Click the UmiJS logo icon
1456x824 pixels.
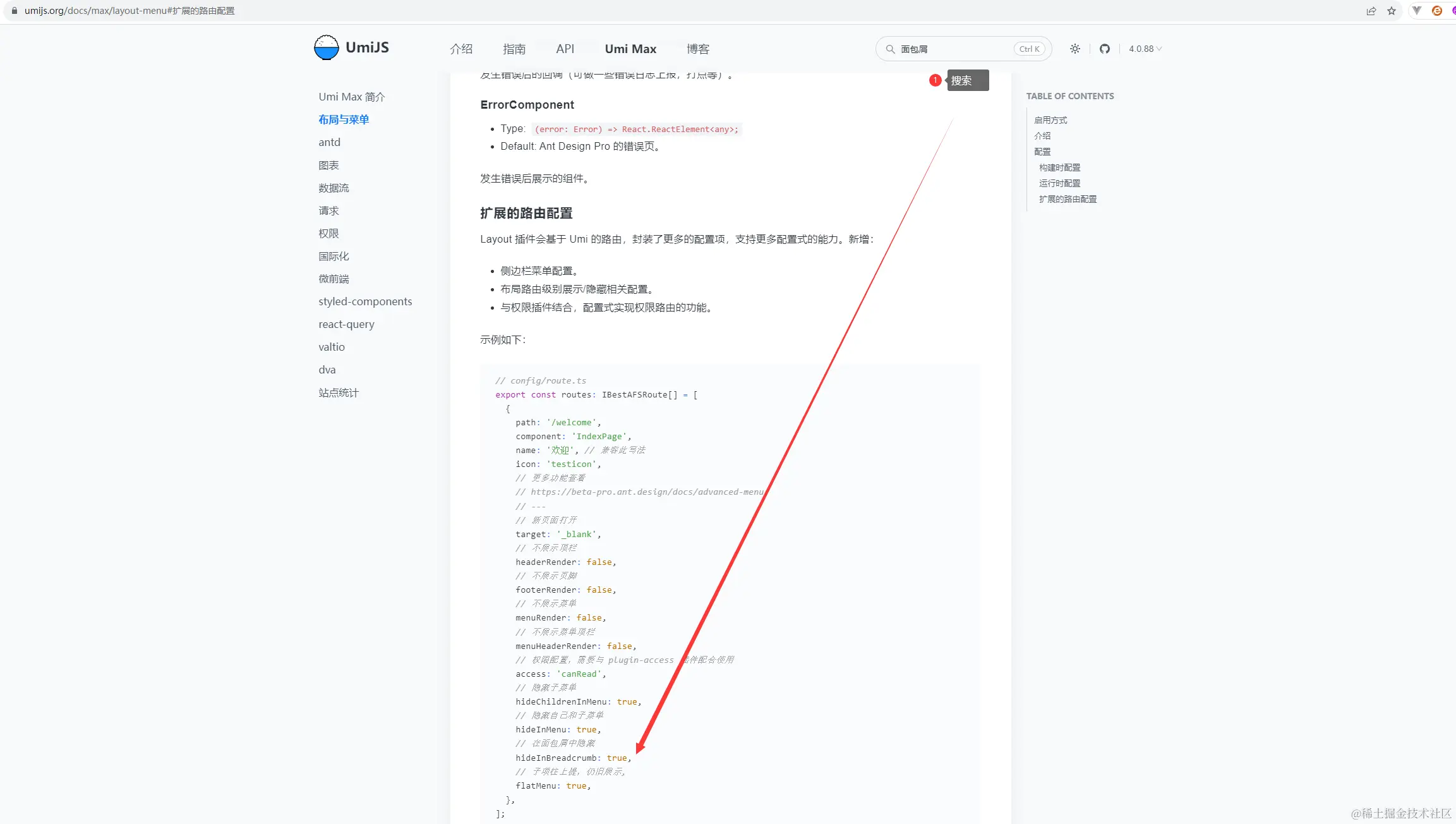coord(327,48)
